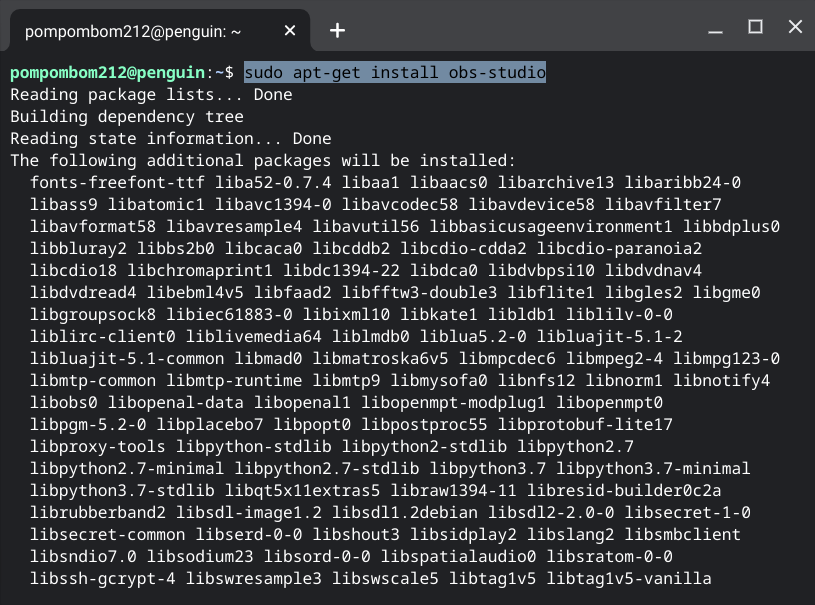The height and width of the screenshot is (605, 815).
Task: Click the package name libobs0
Action: pos(64,402)
